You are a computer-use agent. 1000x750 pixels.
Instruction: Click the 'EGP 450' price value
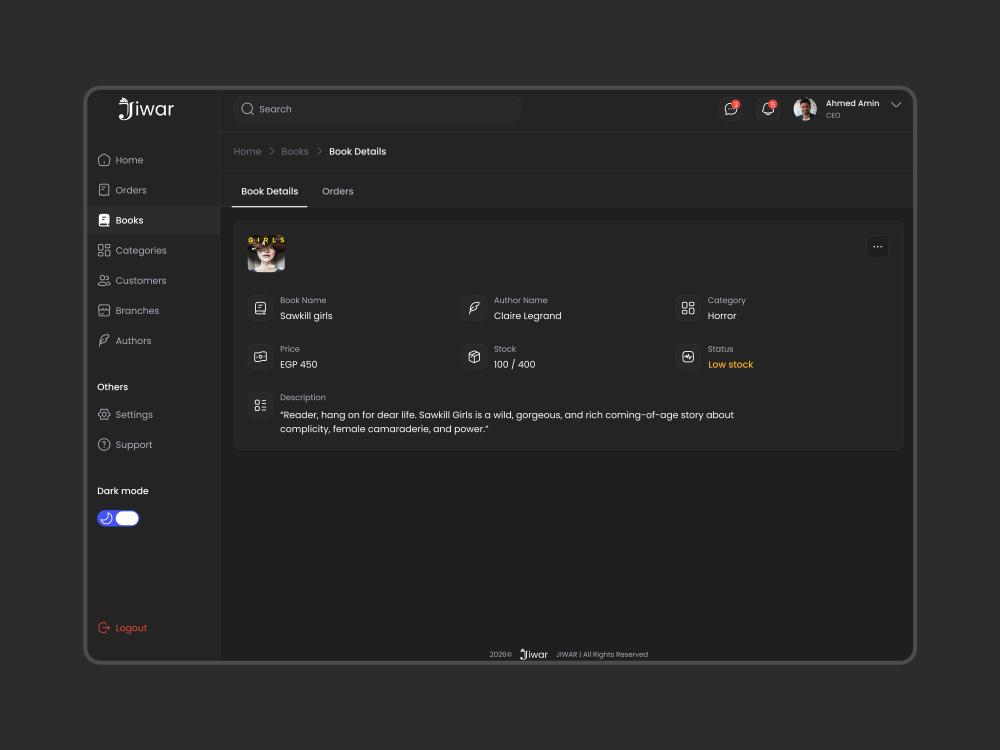(x=298, y=364)
